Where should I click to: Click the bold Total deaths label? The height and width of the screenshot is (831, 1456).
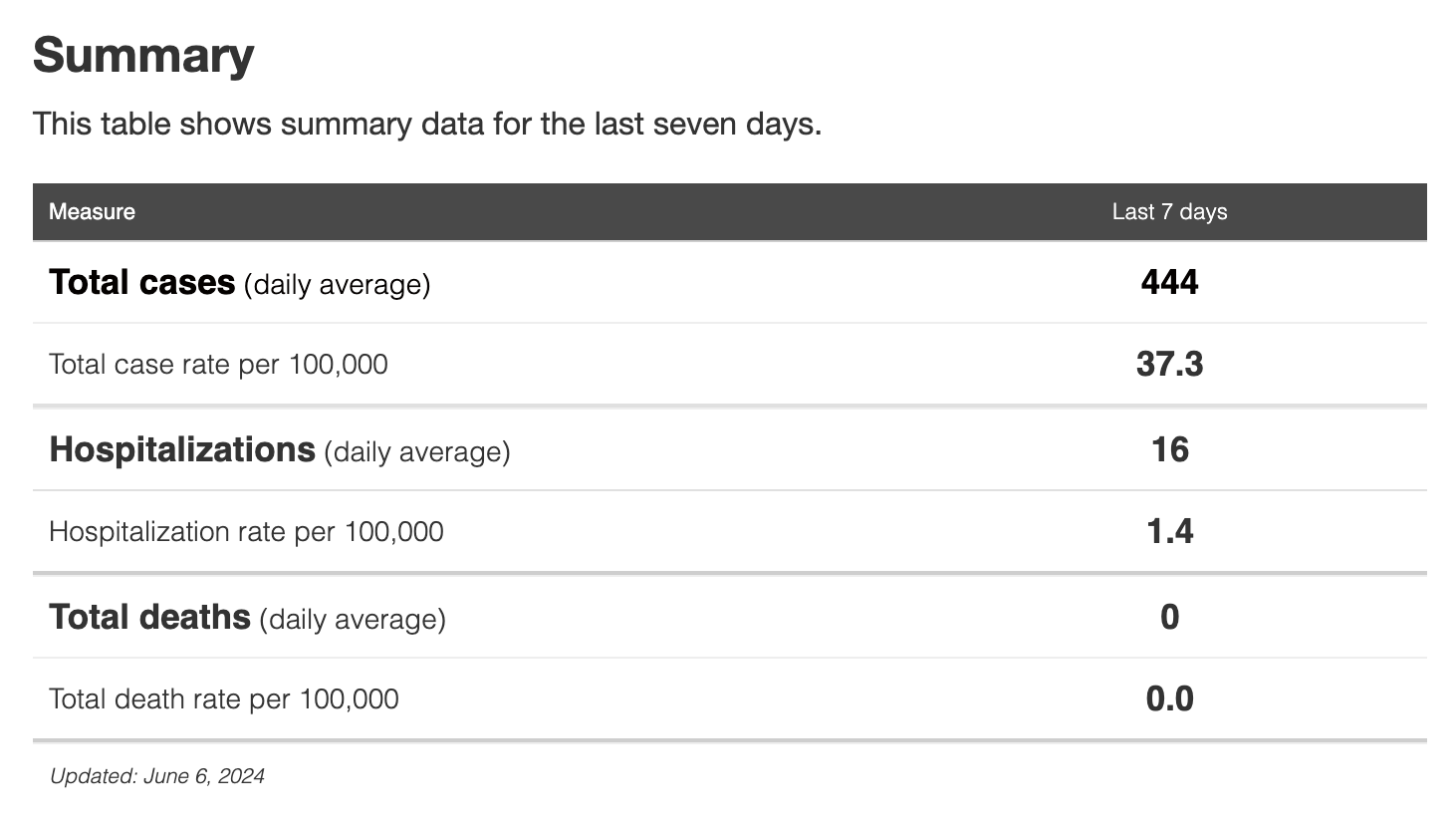click(149, 617)
